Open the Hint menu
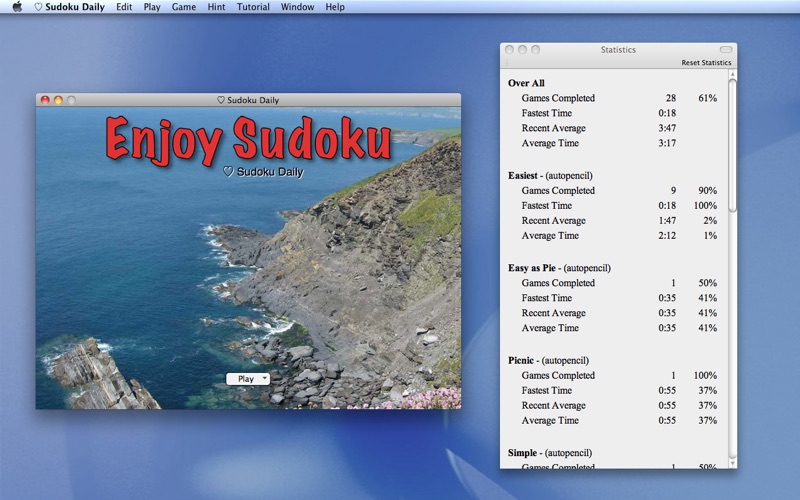The width and height of the screenshot is (800, 500). (x=216, y=7)
